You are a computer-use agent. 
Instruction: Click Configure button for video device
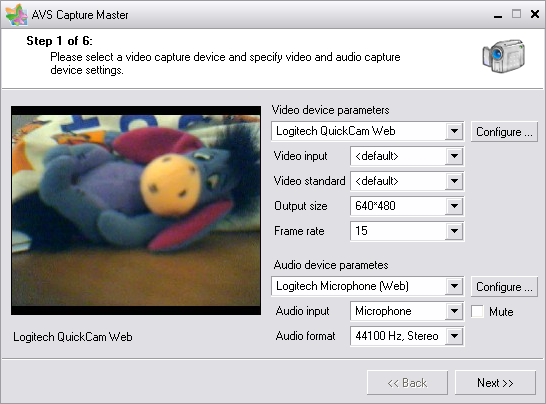(x=504, y=132)
